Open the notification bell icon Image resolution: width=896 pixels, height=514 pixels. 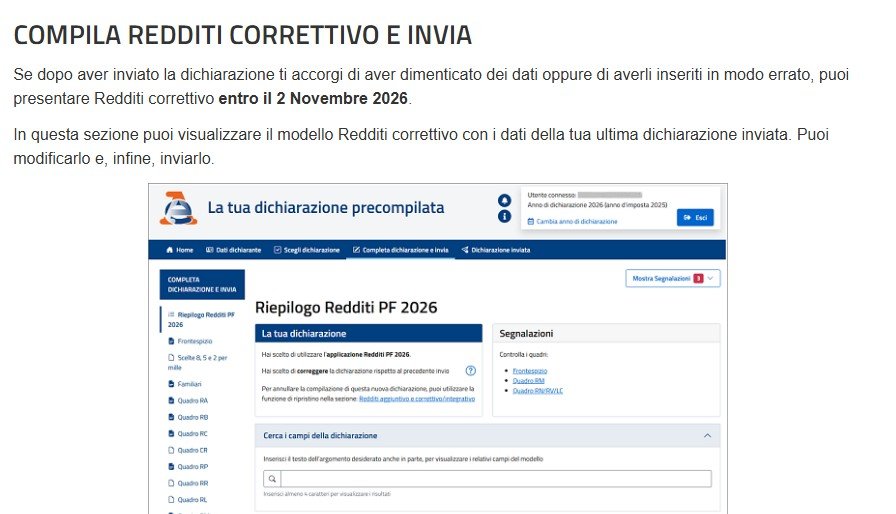[504, 200]
